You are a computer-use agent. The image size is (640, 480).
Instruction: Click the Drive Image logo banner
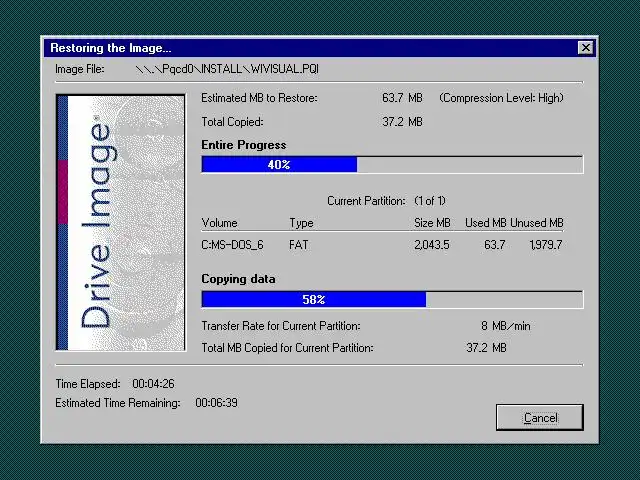point(120,222)
